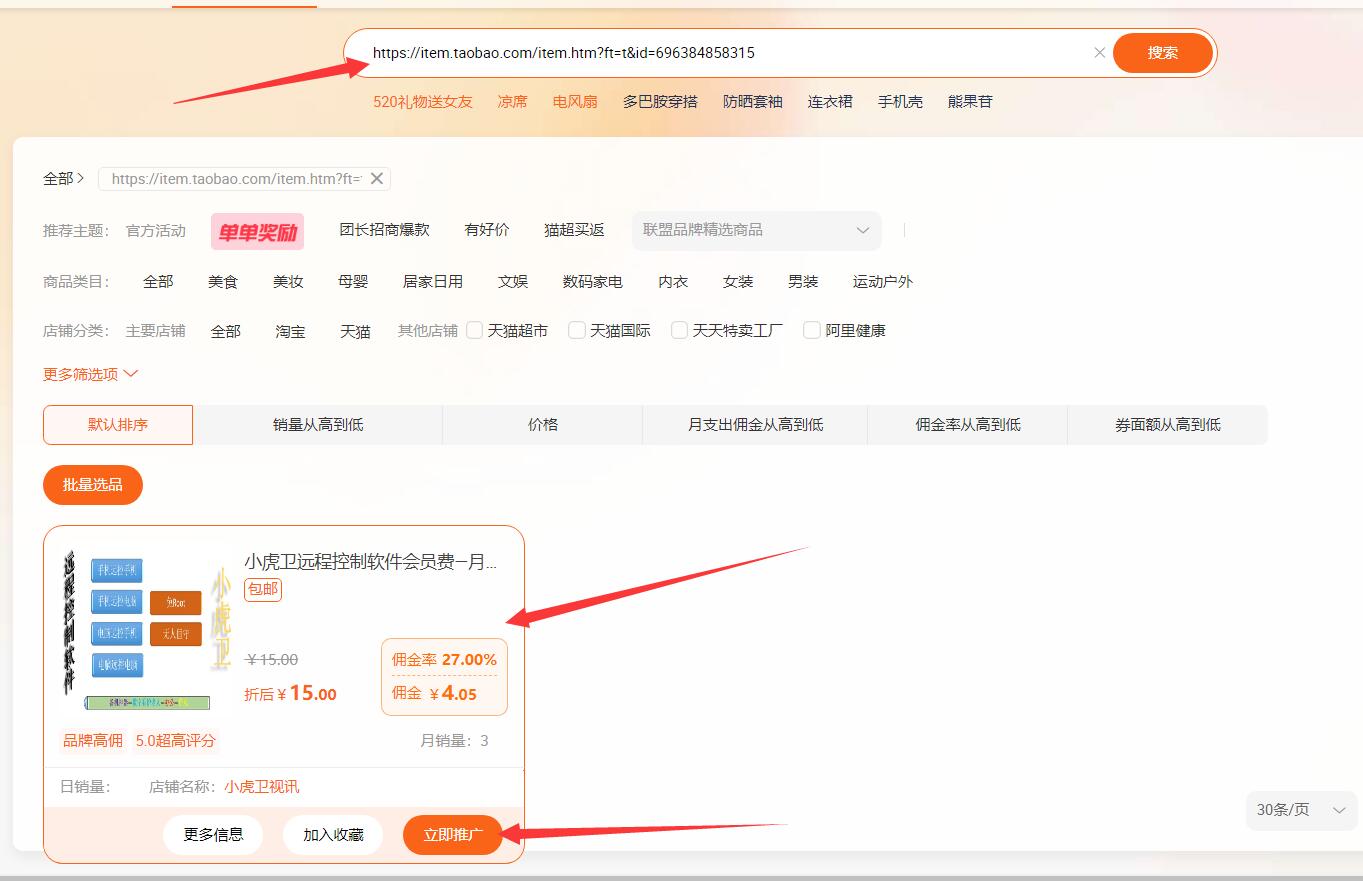This screenshot has height=881, width=1363.
Task: Select hot keyword 多巴胺穿搭
Action: pyautogui.click(x=660, y=102)
